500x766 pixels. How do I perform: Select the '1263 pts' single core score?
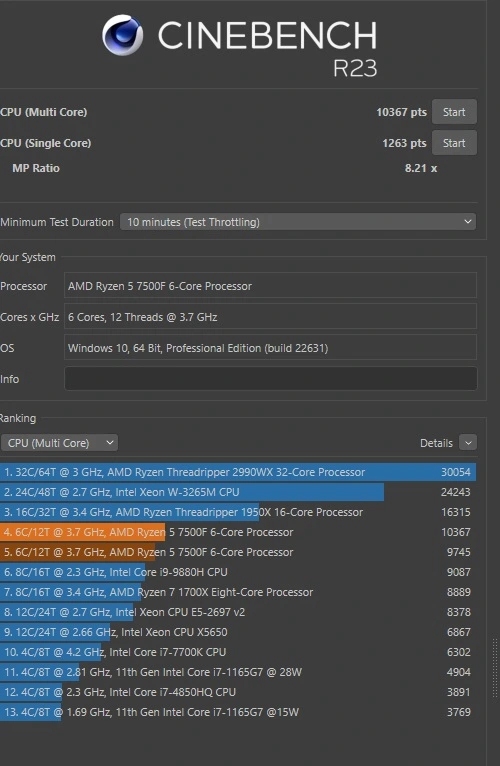pyautogui.click(x=404, y=143)
